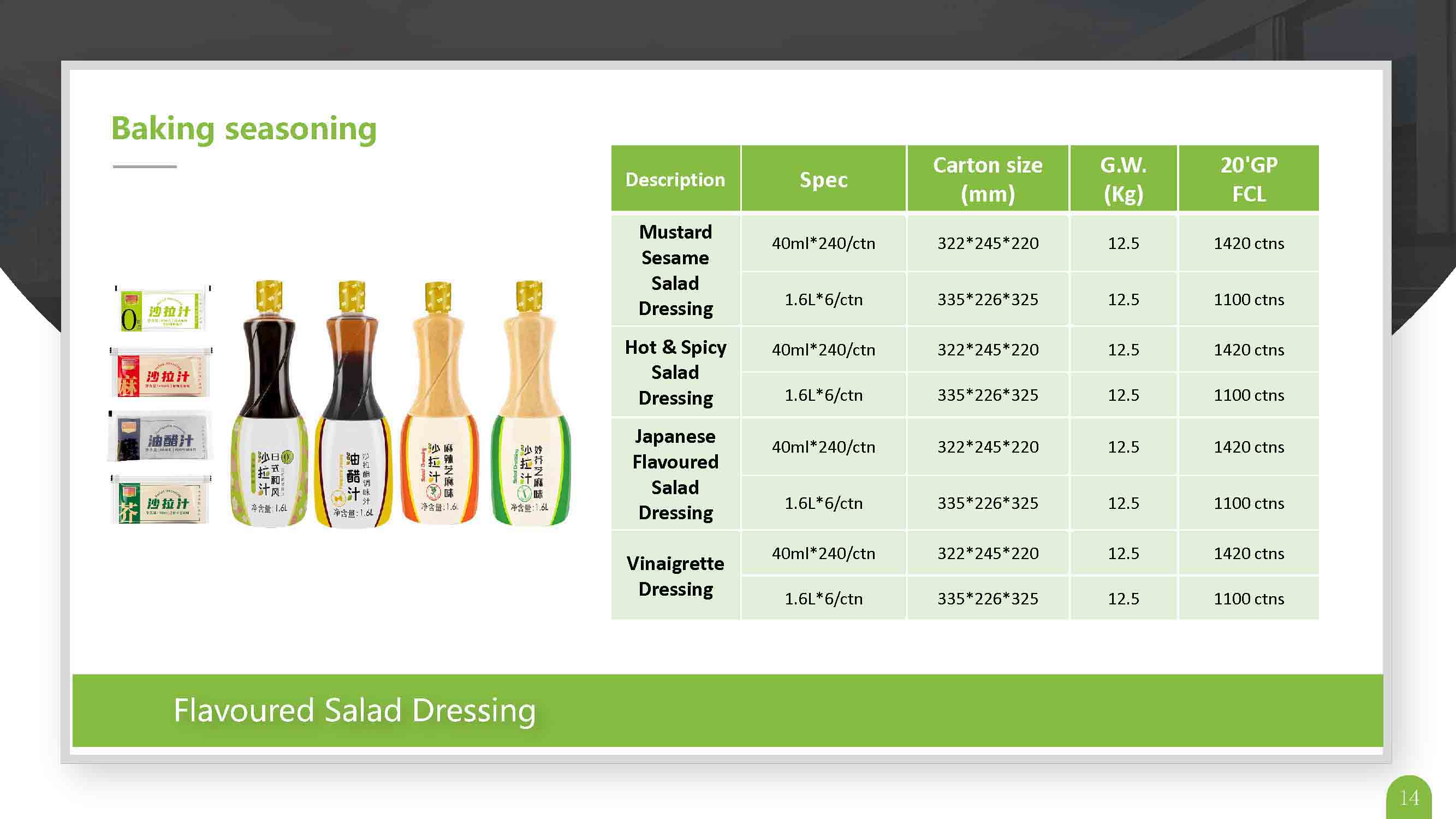The height and width of the screenshot is (819, 1456).
Task: Select the green 芥 salad dressing sachet image
Action: pyautogui.click(x=161, y=500)
